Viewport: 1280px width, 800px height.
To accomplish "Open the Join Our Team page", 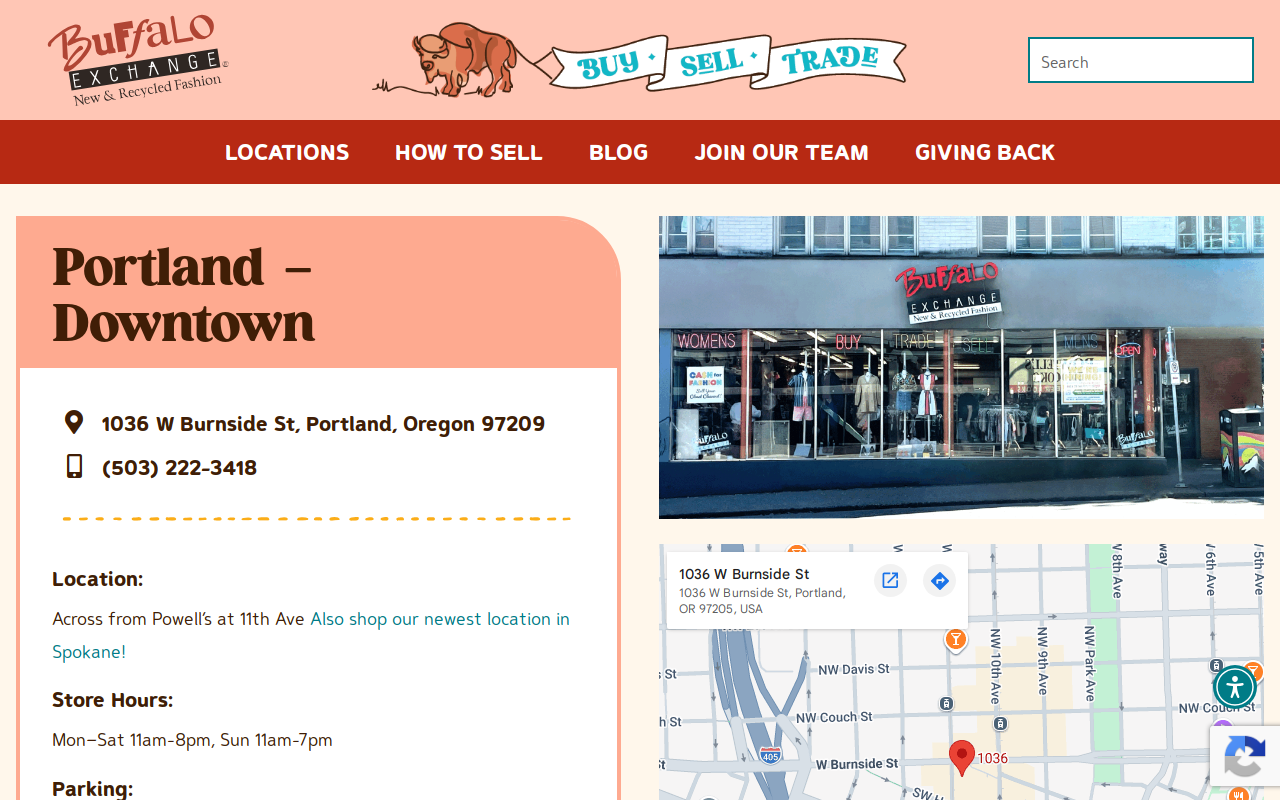I will pyautogui.click(x=781, y=152).
